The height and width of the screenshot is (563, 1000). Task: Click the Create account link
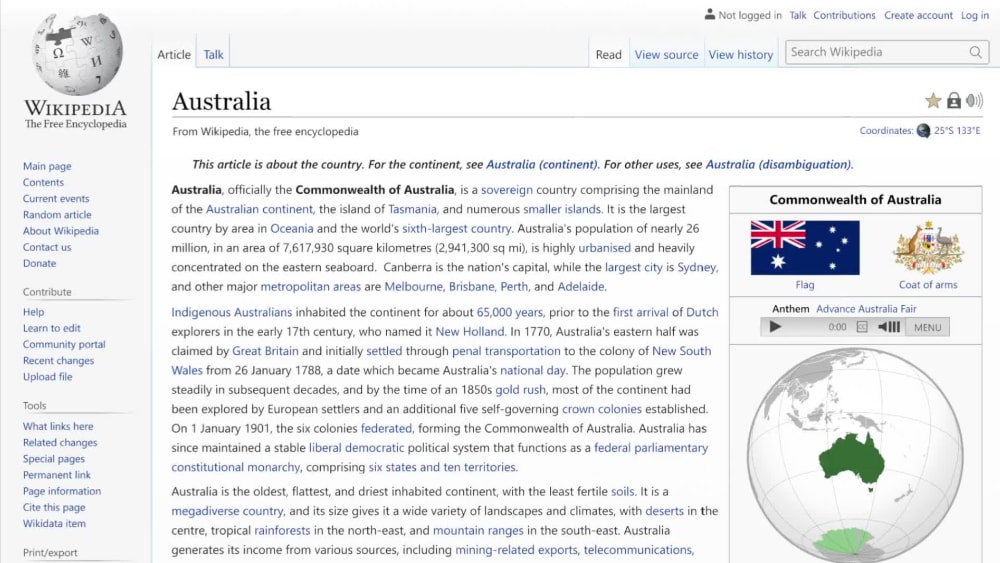918,15
